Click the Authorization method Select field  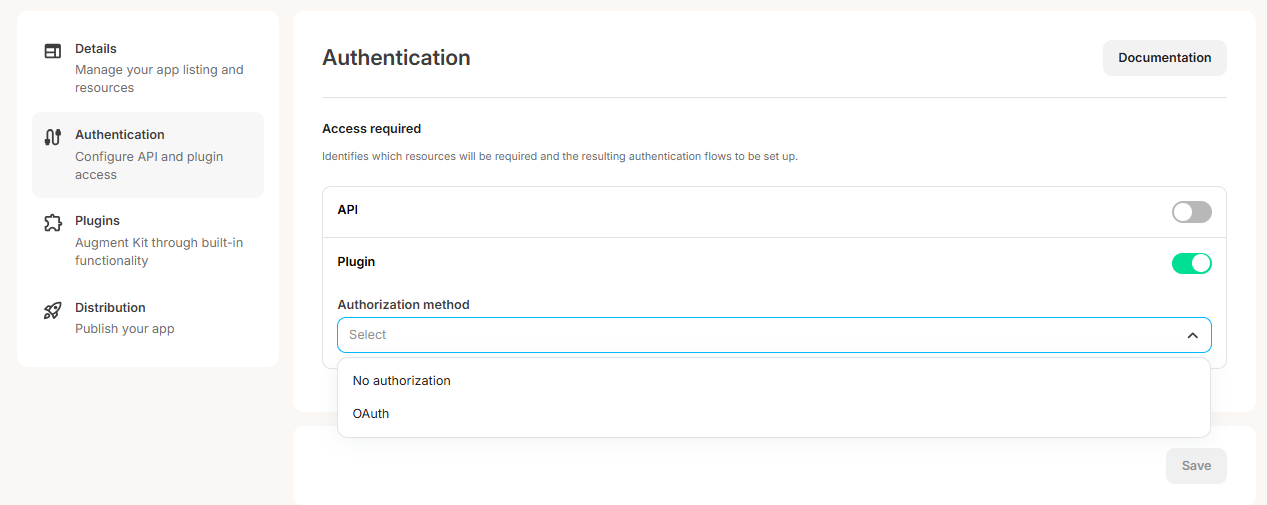click(x=774, y=335)
